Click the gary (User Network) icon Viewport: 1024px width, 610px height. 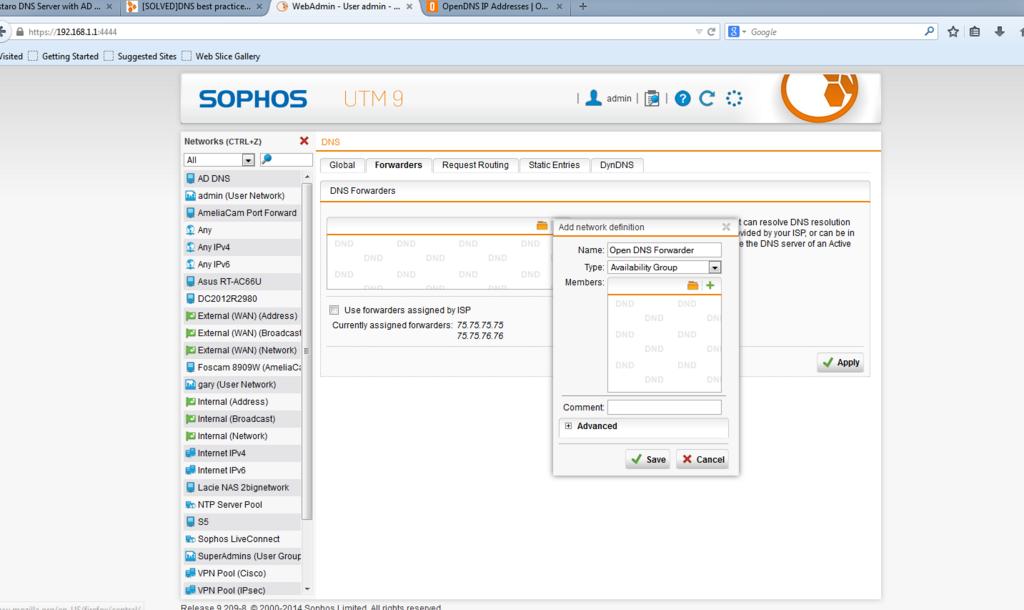coord(190,384)
